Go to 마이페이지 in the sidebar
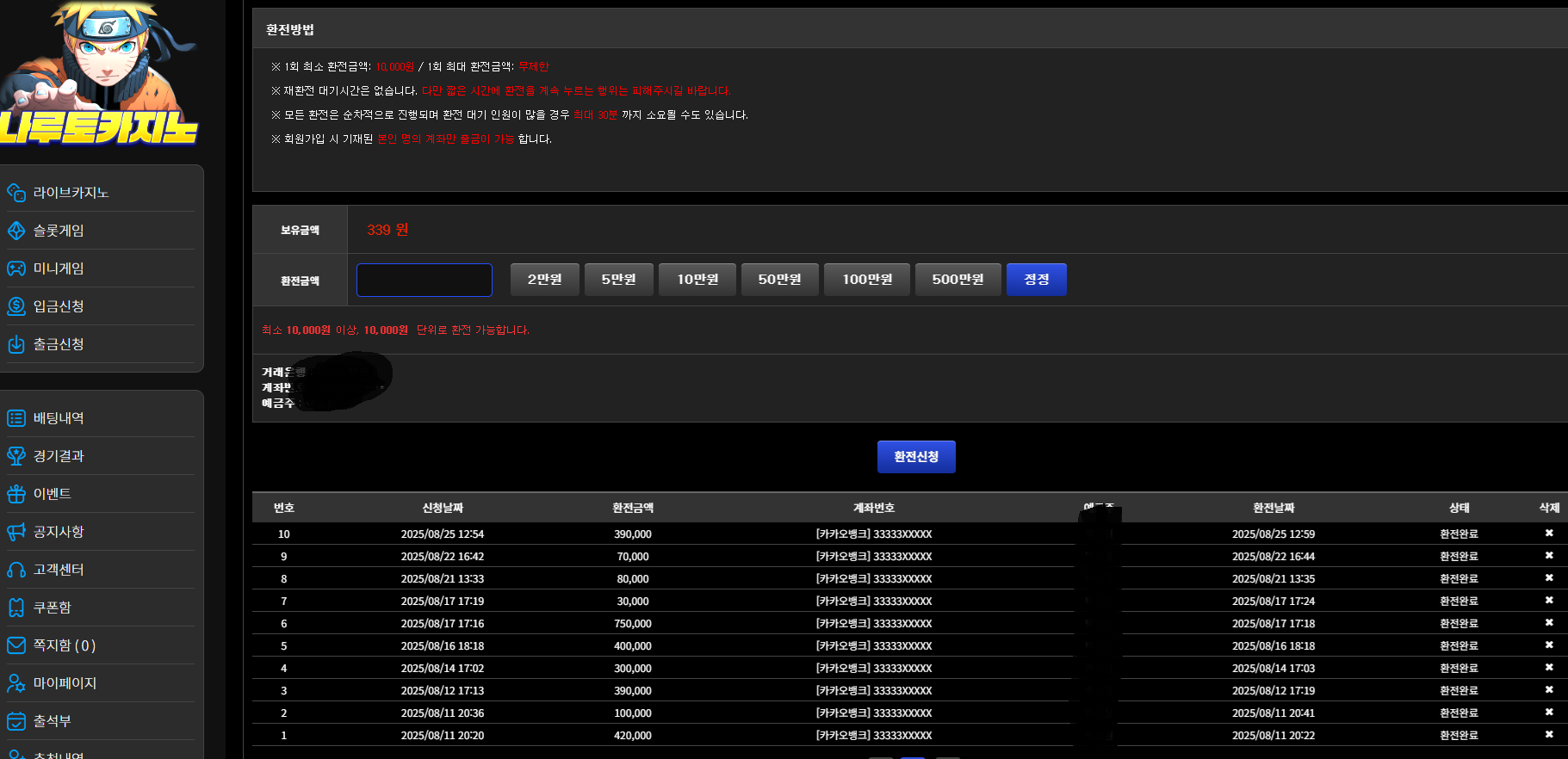This screenshot has height=759, width=1568. [65, 683]
